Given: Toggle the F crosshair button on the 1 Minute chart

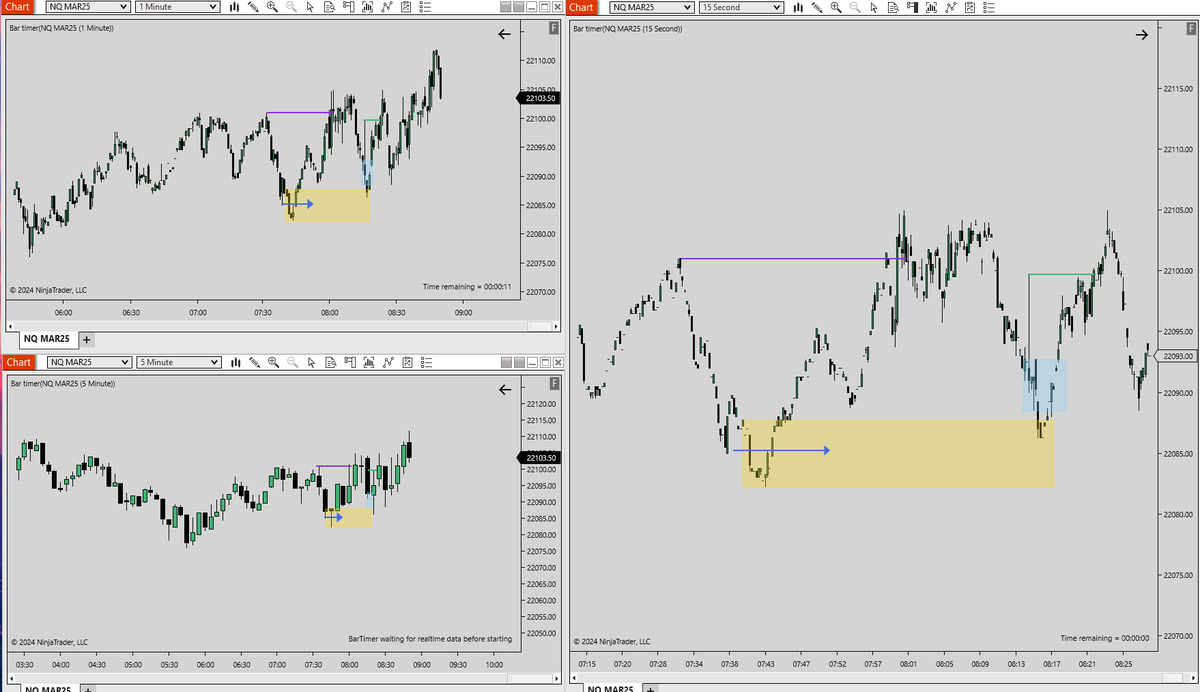Looking at the screenshot, I should coord(553,28).
